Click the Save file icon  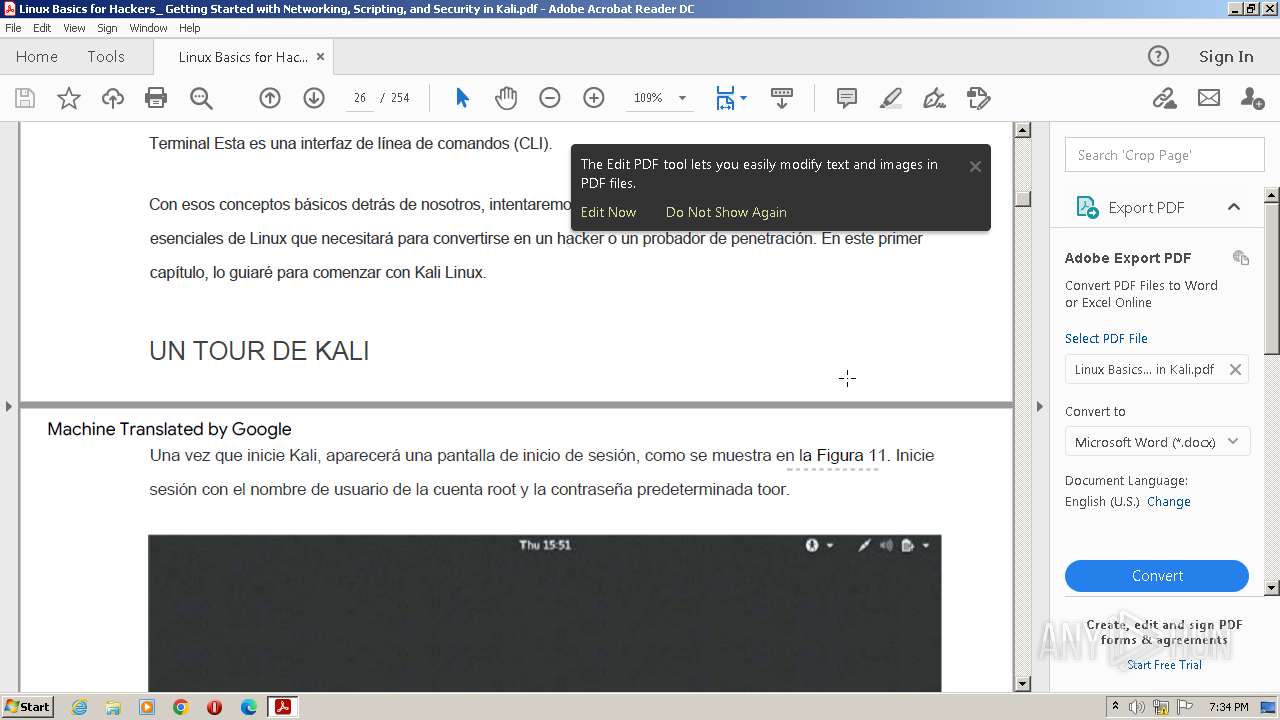25,98
